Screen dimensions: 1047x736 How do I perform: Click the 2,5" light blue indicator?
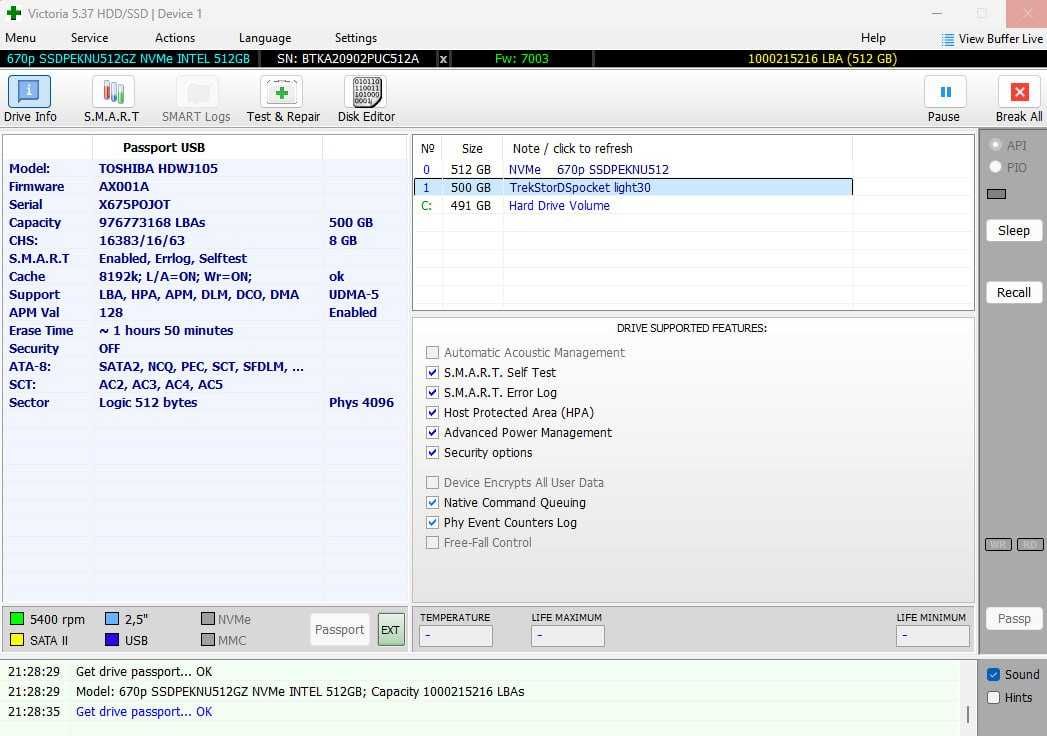pyautogui.click(x=112, y=619)
